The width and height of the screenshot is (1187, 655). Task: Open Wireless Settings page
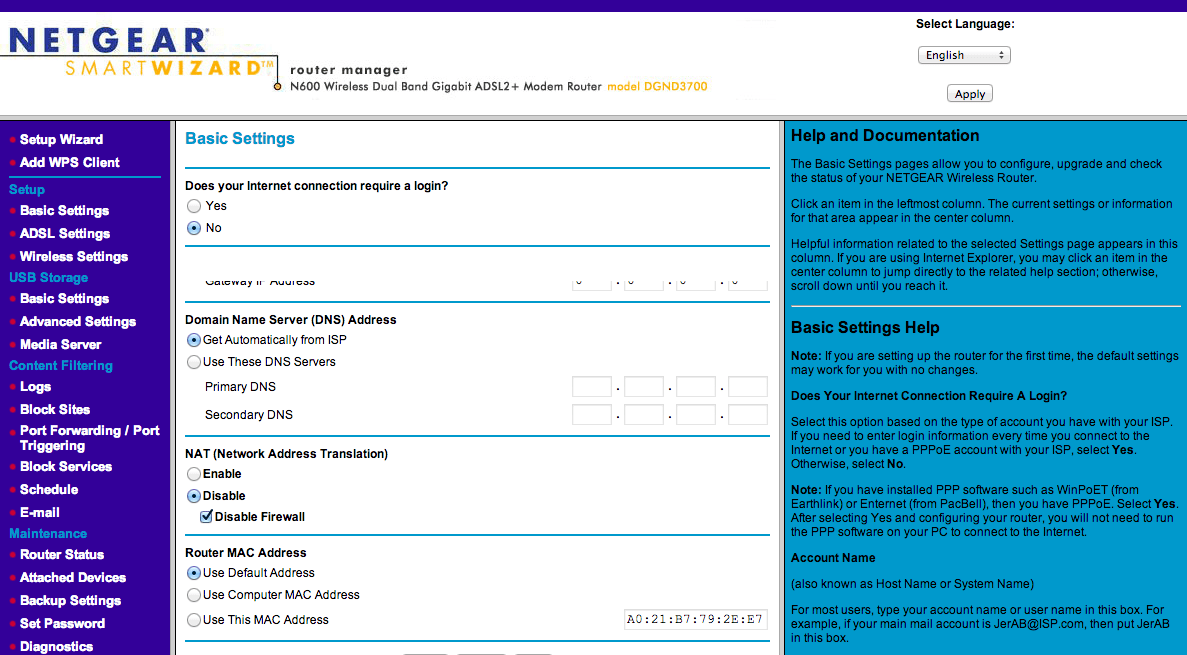(74, 256)
